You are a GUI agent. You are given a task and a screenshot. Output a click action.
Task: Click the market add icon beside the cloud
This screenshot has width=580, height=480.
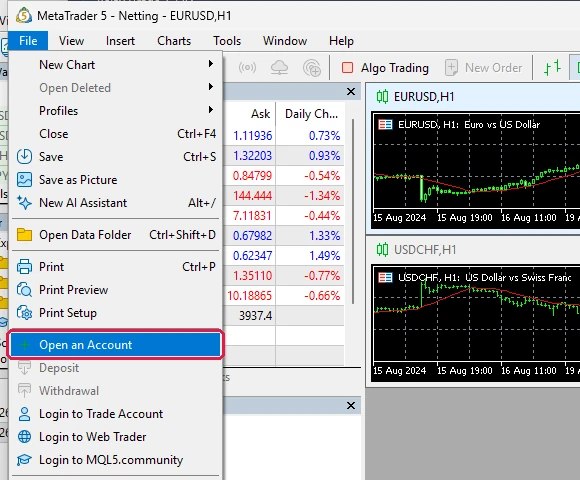[x=312, y=68]
